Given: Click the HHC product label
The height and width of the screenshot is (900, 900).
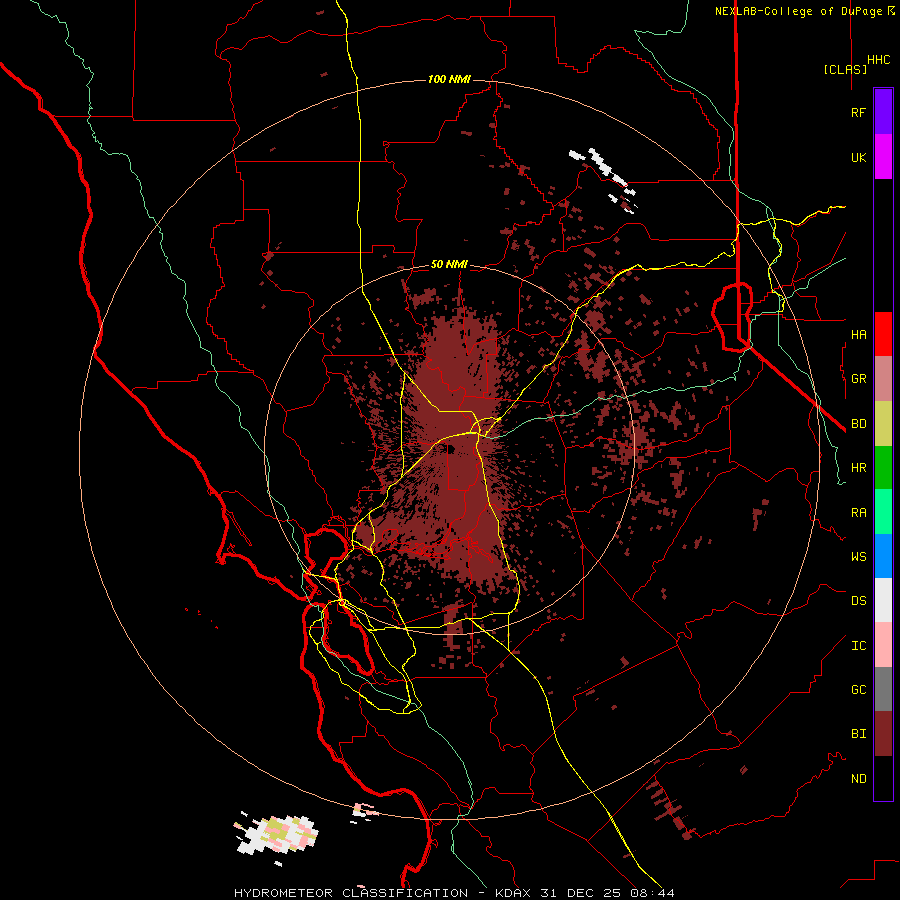Looking at the screenshot, I should [879, 60].
